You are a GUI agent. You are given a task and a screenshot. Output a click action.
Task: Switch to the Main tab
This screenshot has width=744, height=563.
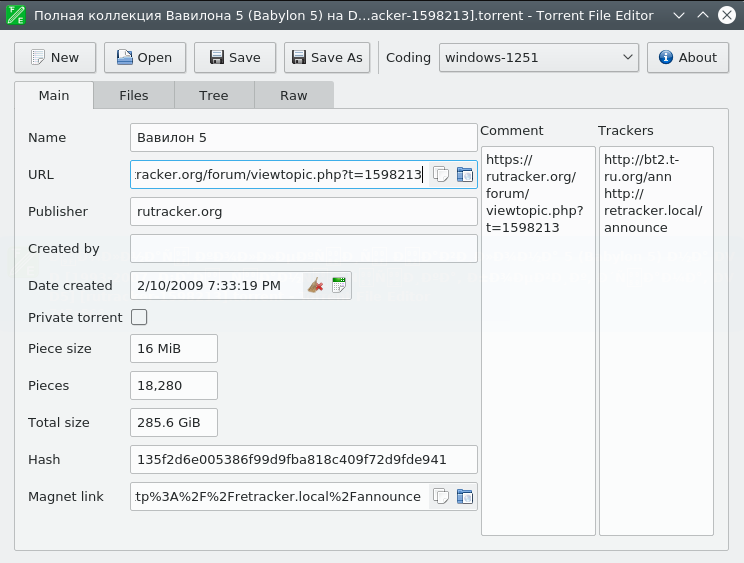(54, 95)
